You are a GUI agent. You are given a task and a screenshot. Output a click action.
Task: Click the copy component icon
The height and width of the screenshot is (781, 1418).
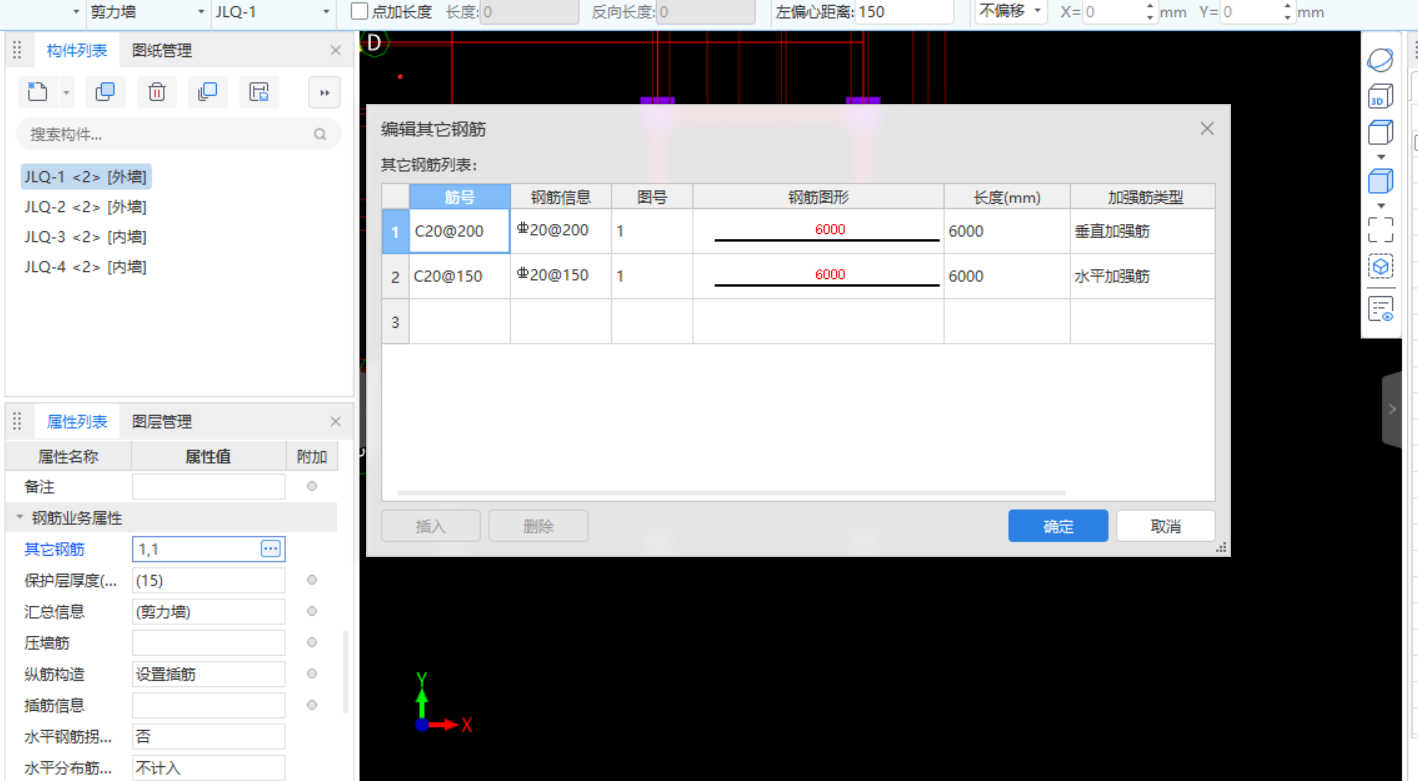[105, 92]
